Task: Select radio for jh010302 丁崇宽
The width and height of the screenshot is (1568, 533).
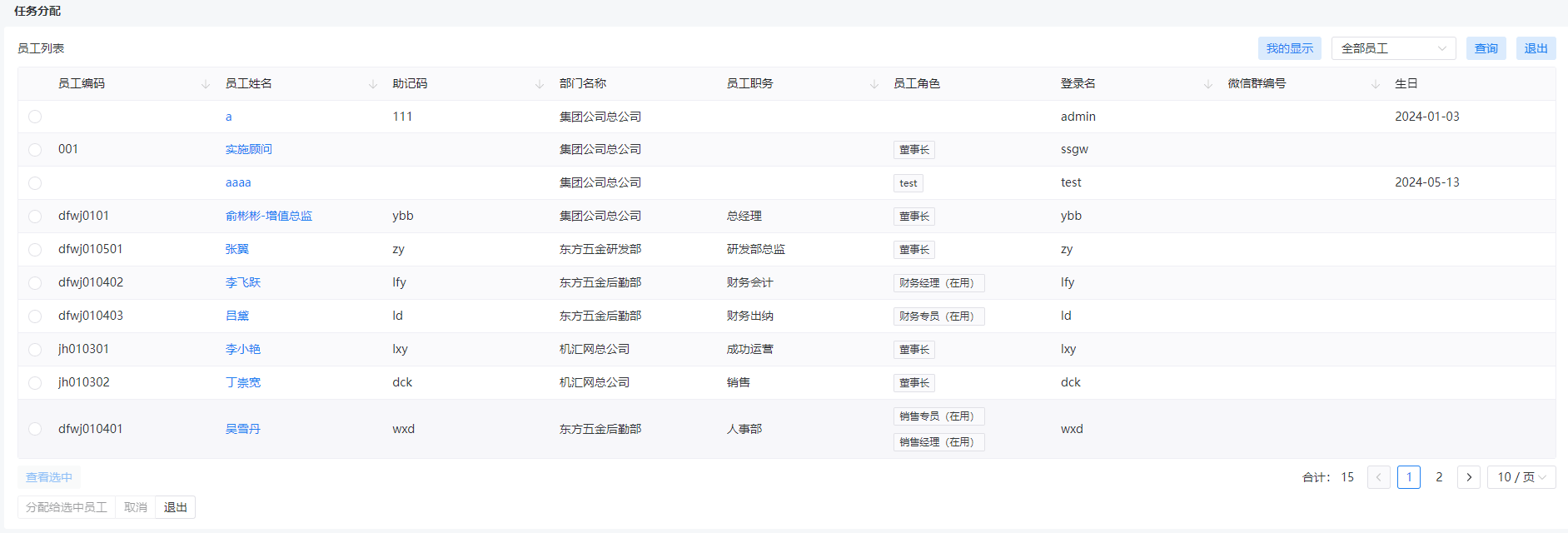Action: point(35,383)
